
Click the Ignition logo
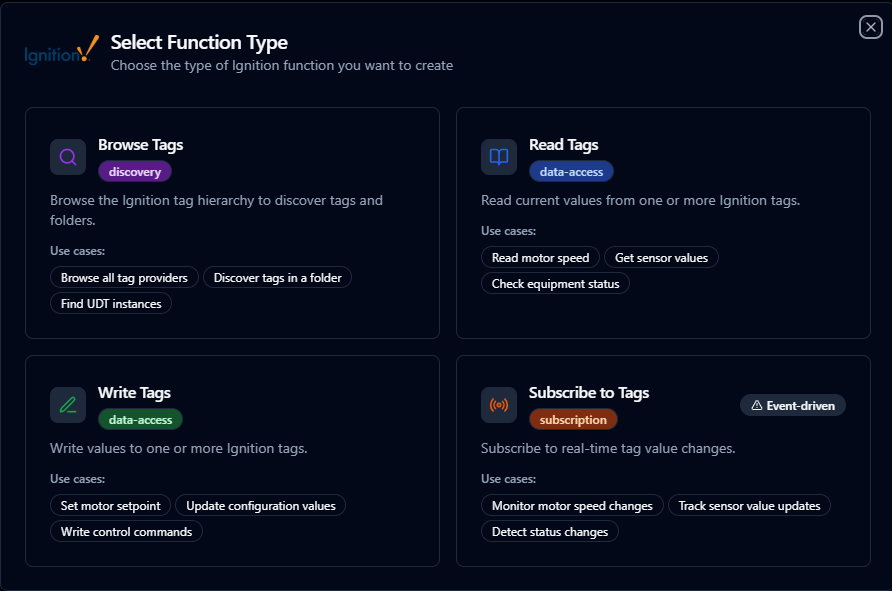[61, 52]
